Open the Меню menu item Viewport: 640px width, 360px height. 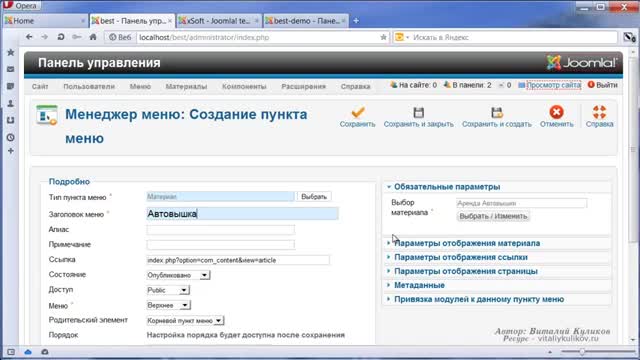point(140,87)
